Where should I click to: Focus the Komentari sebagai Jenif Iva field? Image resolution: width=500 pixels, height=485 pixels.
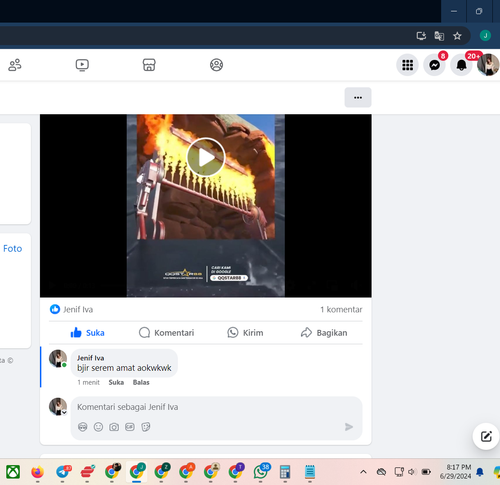(x=216, y=407)
